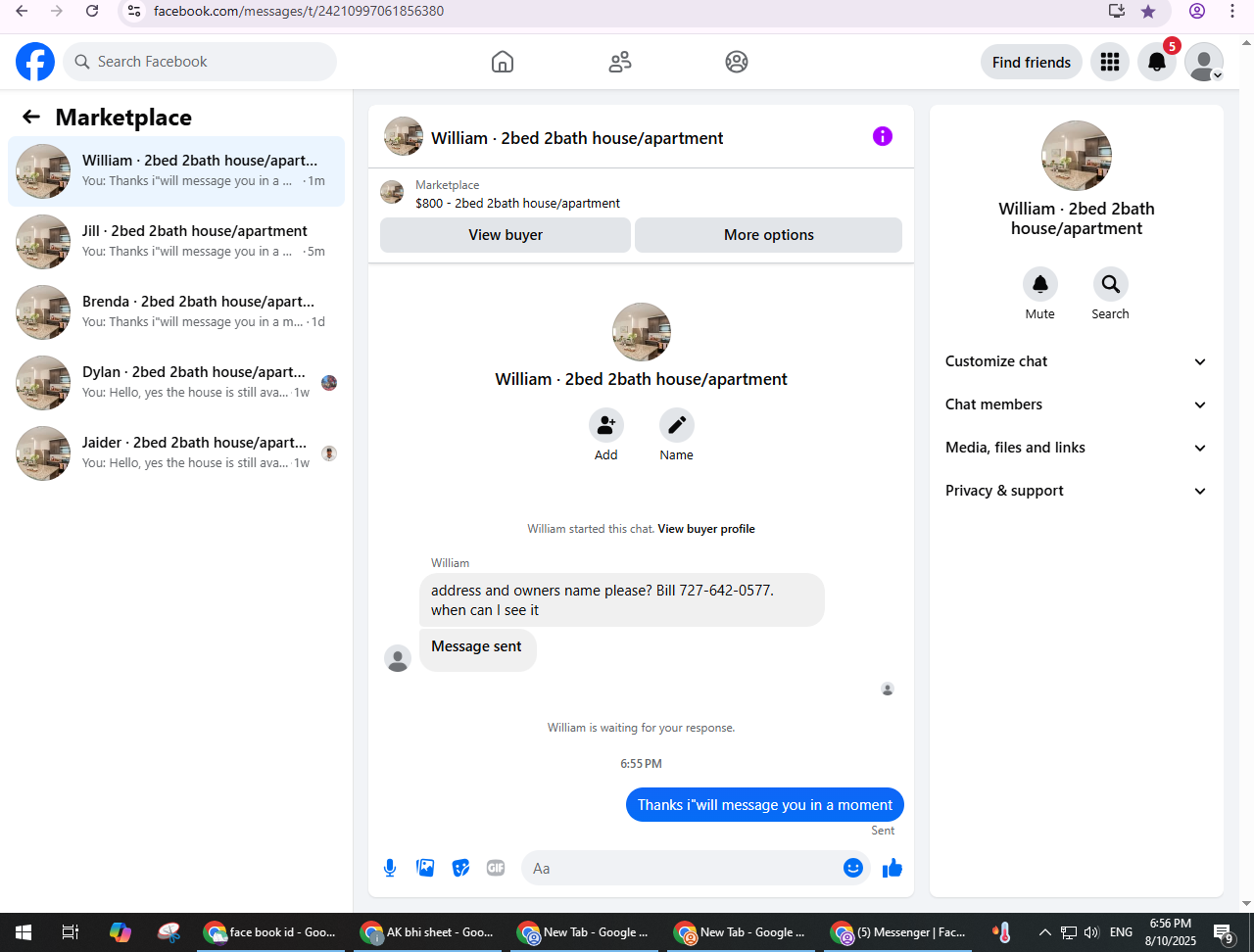Viewport: 1254px width, 952px height.
Task: Mute this conversation with the bell icon
Action: 1040,284
